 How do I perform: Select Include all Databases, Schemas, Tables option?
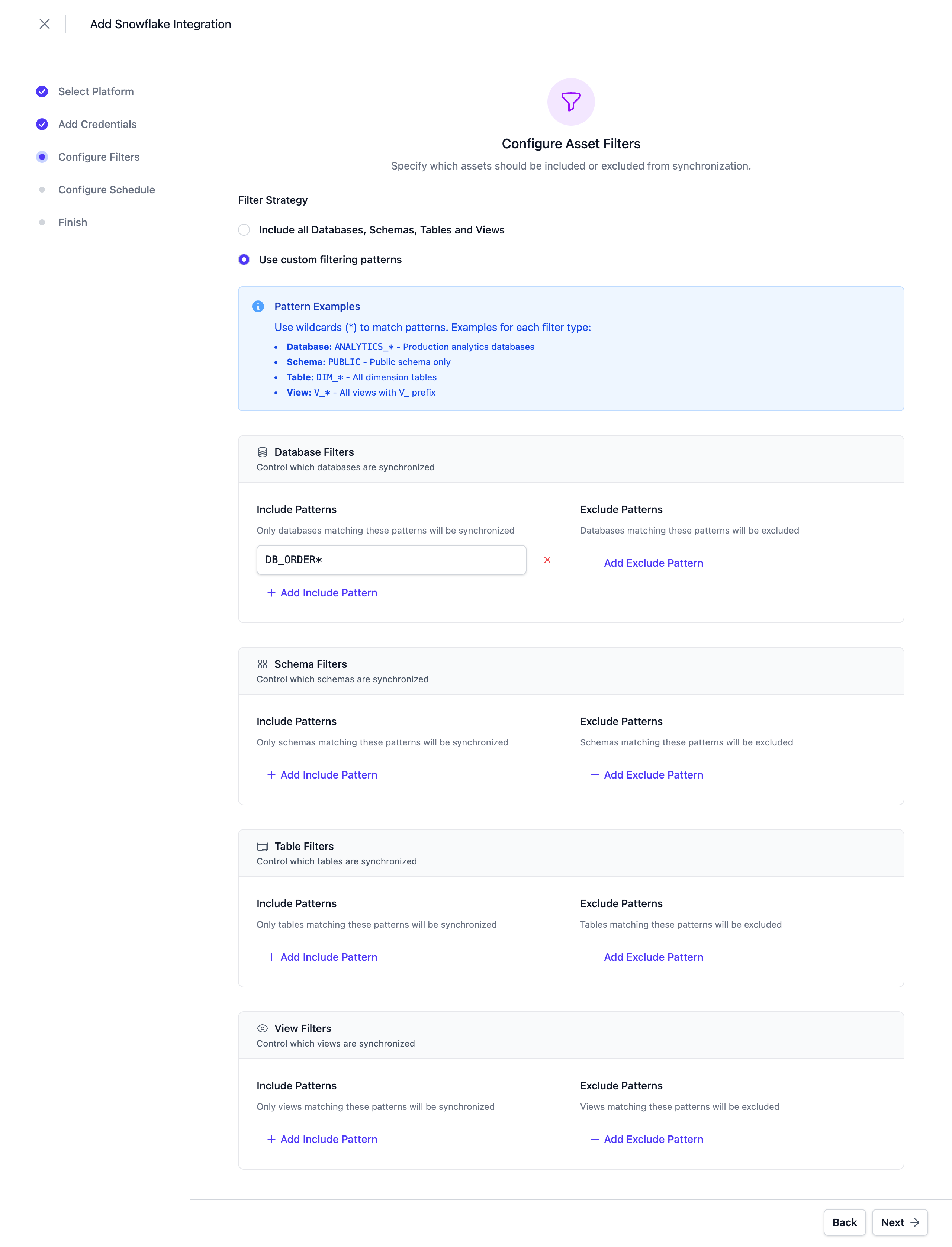tap(244, 230)
